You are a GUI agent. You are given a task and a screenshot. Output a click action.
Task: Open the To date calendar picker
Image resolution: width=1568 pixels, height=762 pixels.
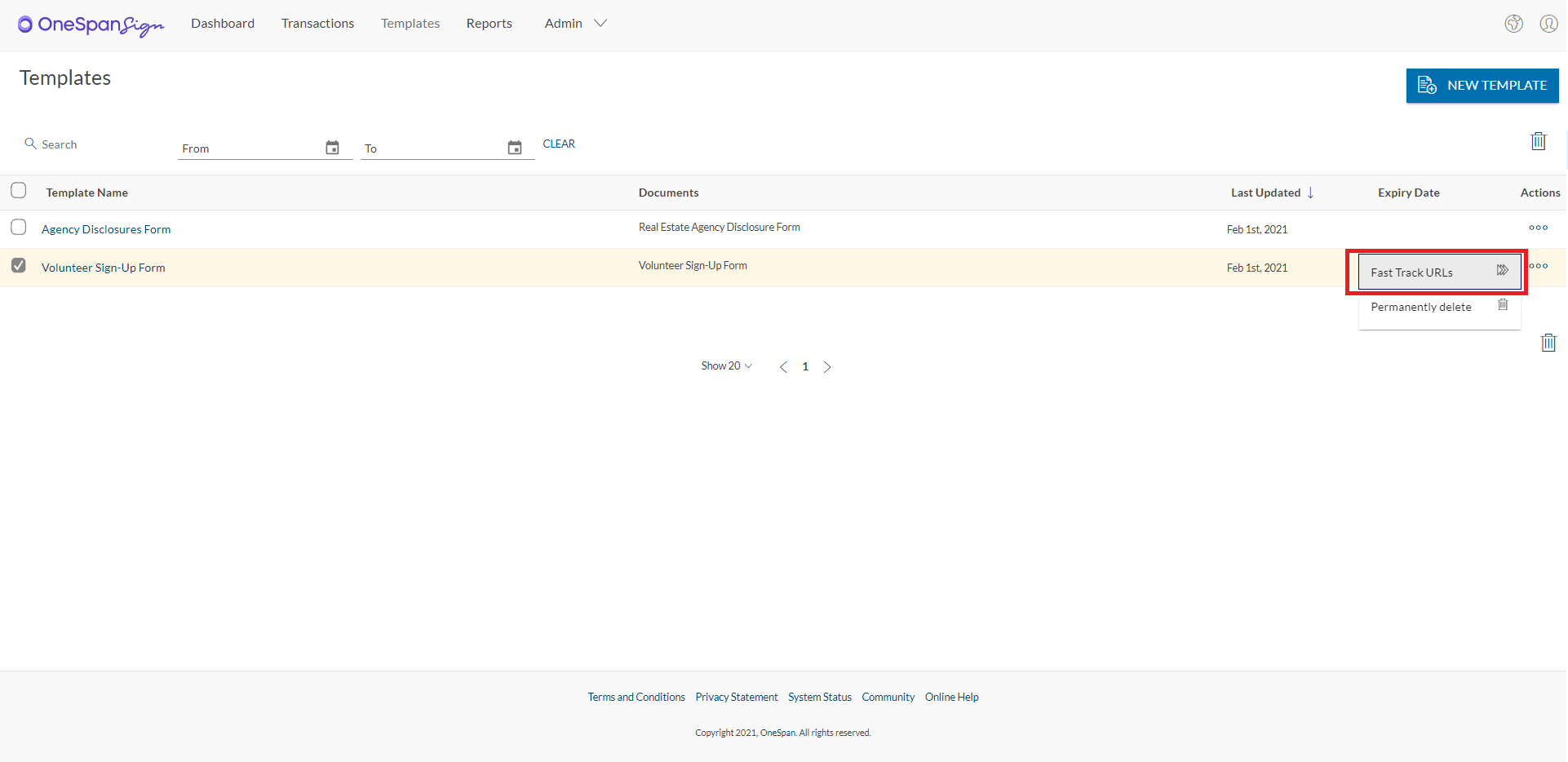[x=515, y=147]
